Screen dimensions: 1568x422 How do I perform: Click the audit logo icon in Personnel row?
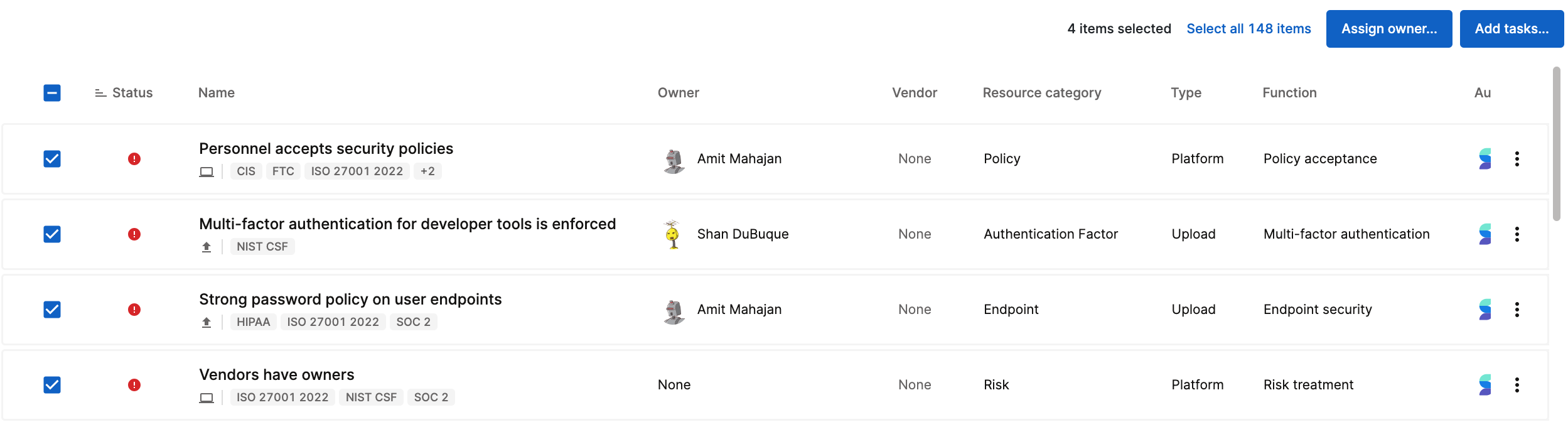point(1485,159)
